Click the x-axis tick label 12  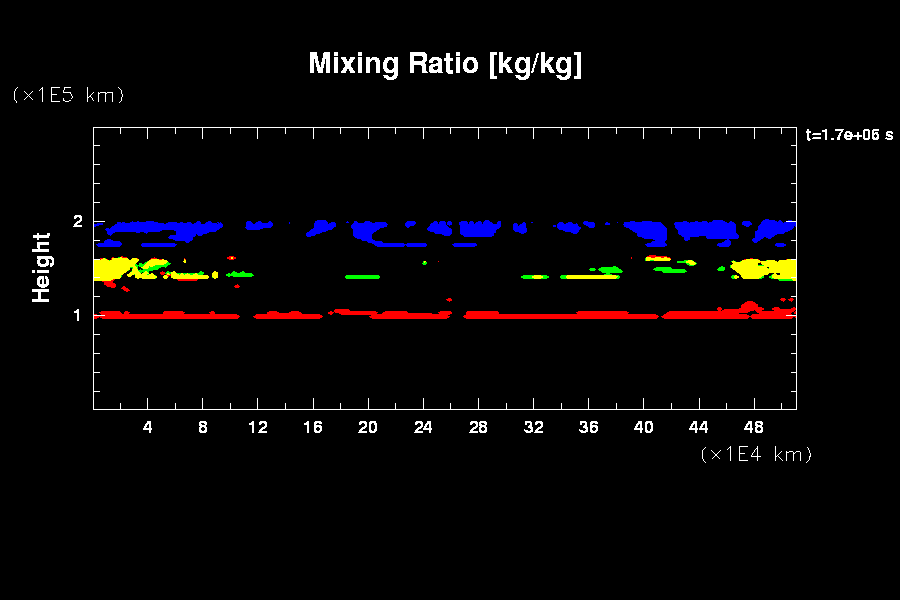pyautogui.click(x=258, y=427)
